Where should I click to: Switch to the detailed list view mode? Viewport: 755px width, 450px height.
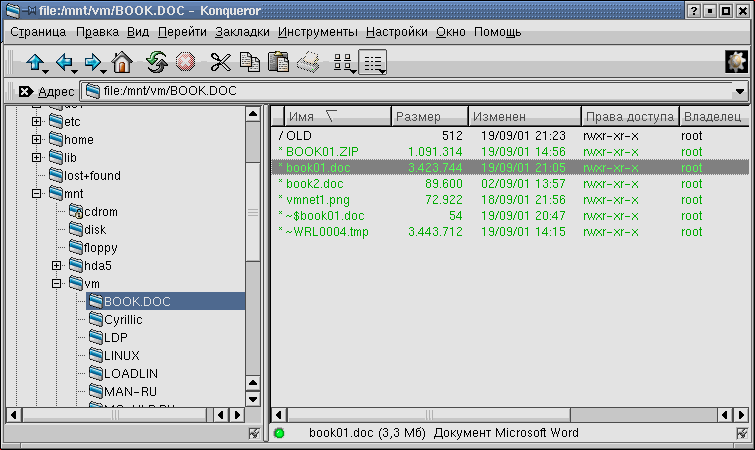point(374,63)
